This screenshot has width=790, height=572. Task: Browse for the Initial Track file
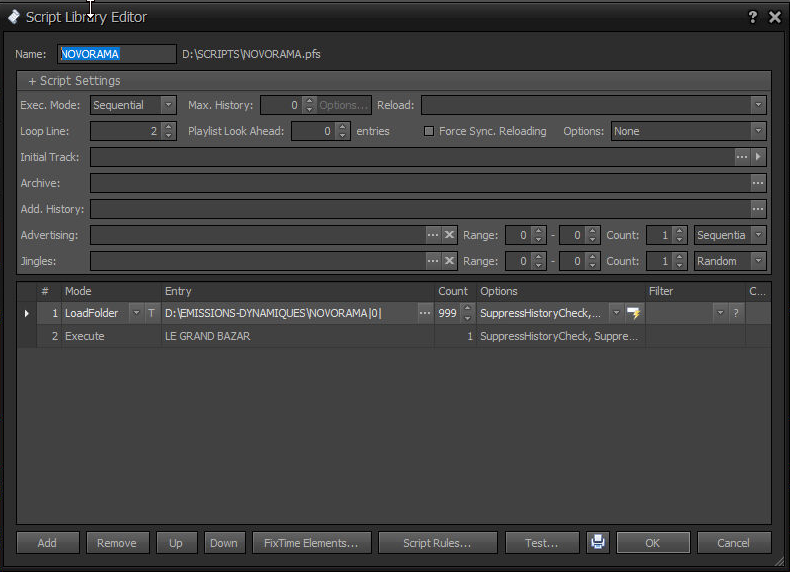coord(742,157)
